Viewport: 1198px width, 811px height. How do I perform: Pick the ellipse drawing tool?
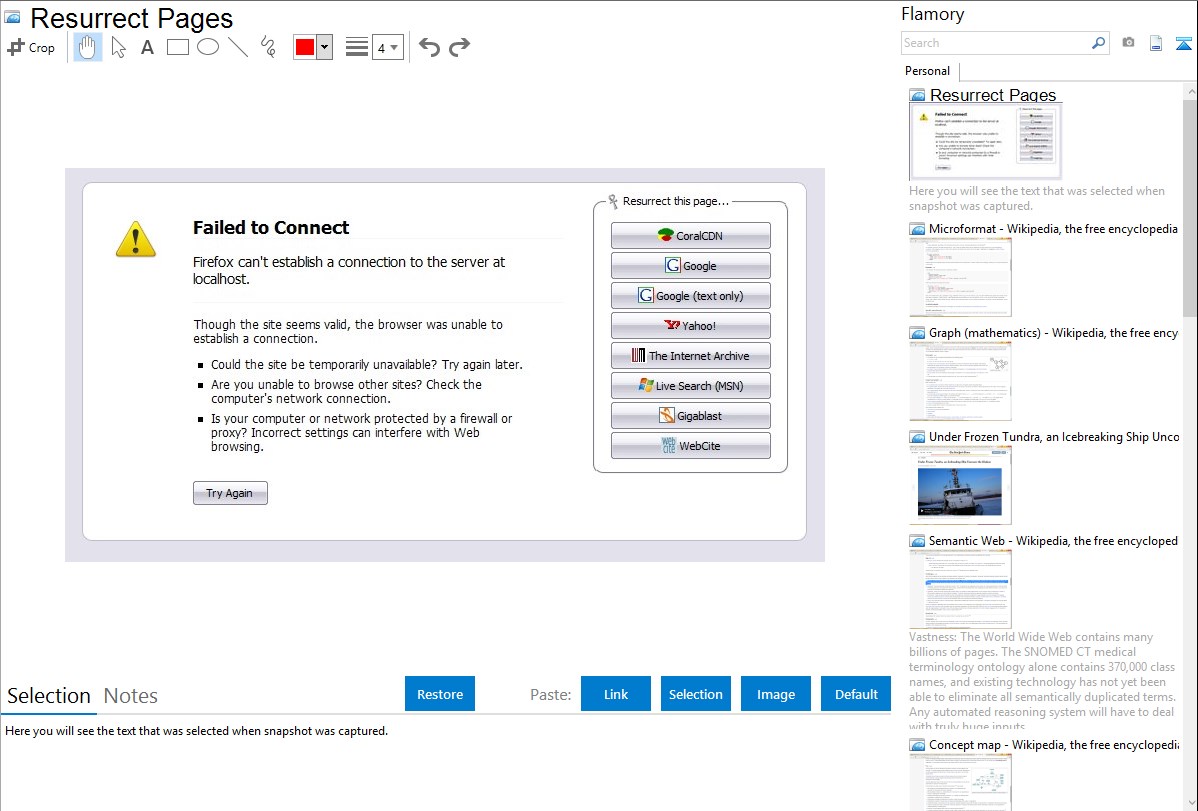(x=208, y=47)
